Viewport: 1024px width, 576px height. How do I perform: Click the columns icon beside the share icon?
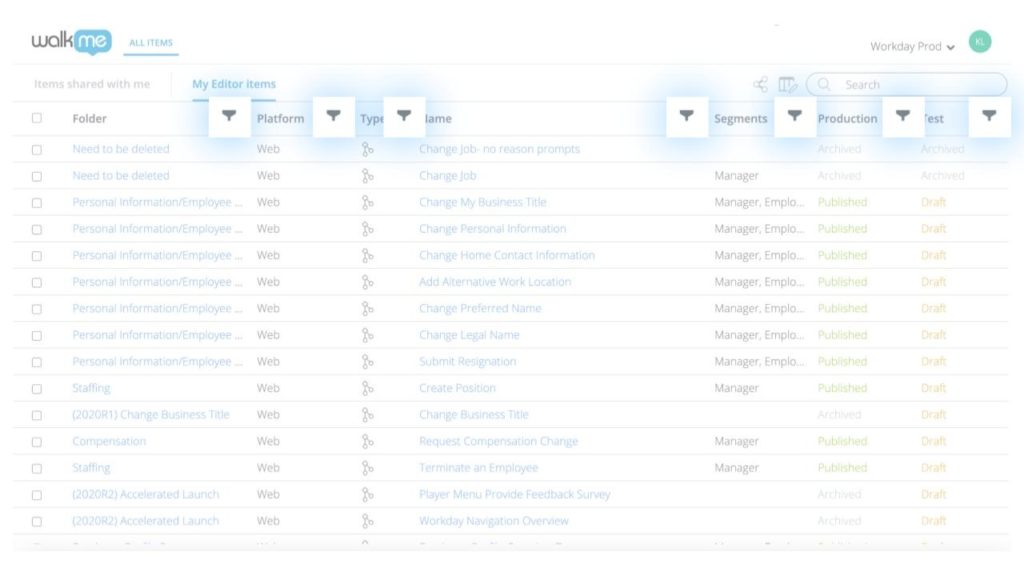[786, 84]
